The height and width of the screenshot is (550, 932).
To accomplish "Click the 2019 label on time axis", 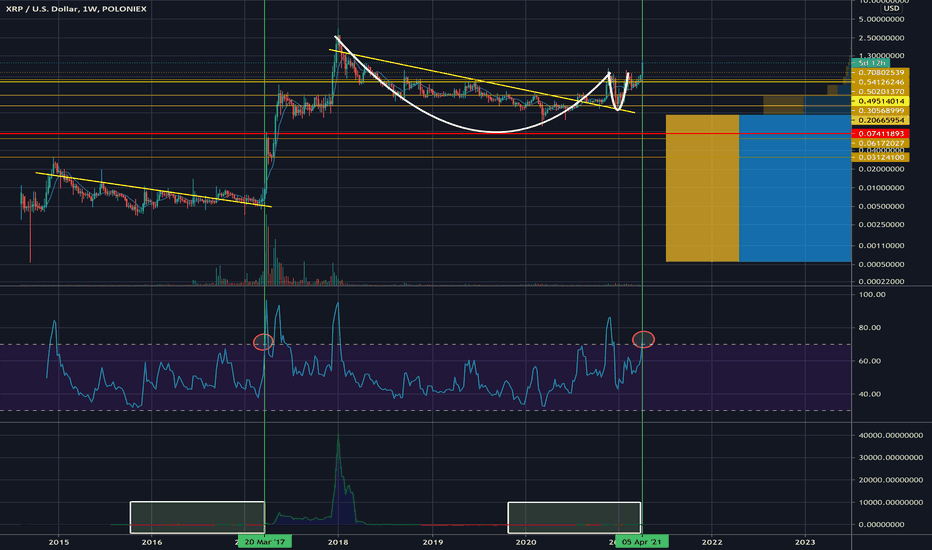I will [x=433, y=542].
